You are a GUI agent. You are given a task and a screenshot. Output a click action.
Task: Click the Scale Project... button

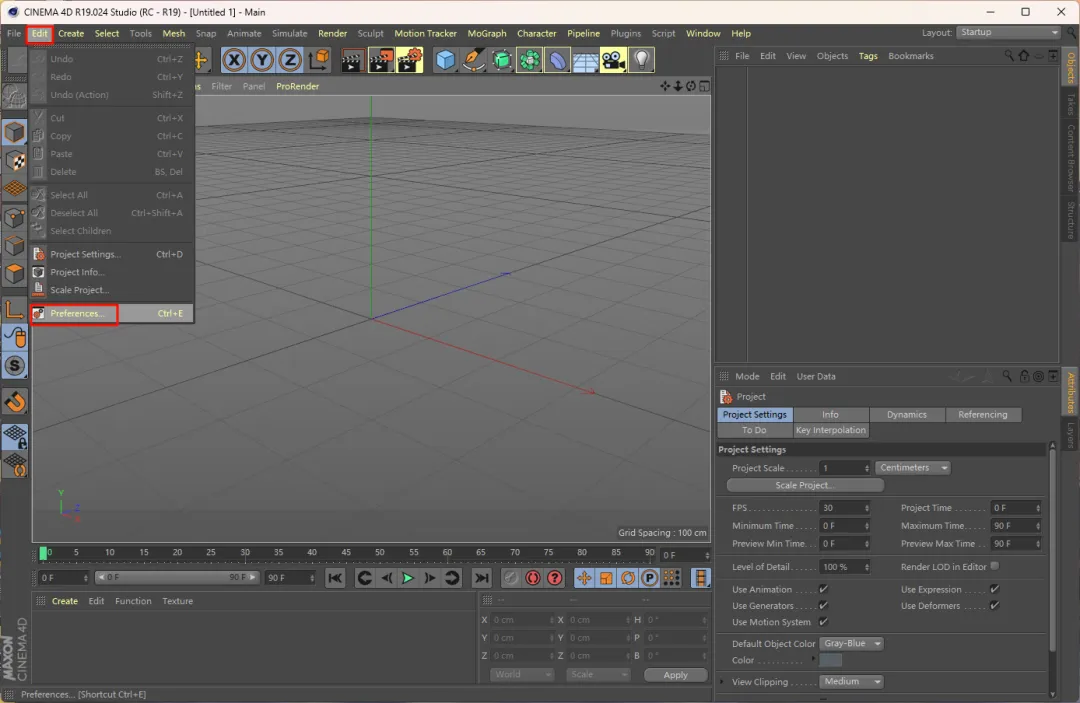[805, 485]
